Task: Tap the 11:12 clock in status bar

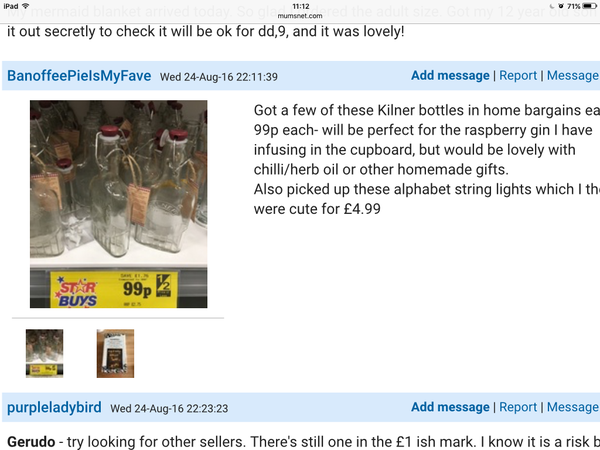Action: tap(300, 6)
